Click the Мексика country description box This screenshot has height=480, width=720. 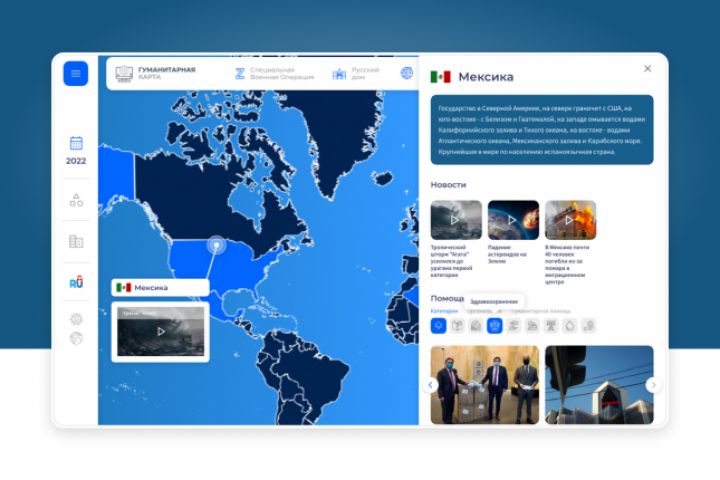[x=542, y=130]
